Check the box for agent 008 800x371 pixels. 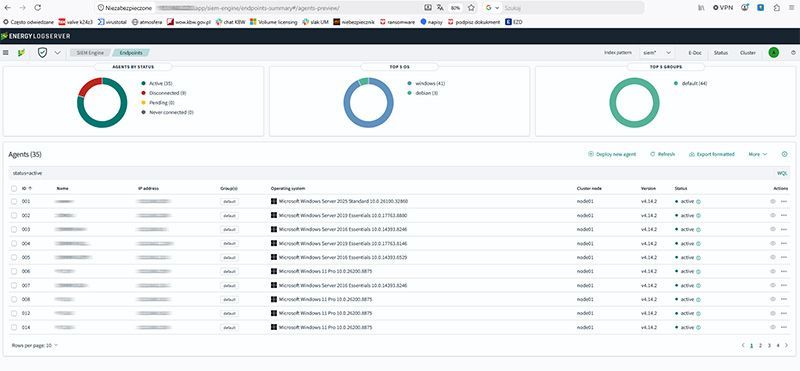point(14,299)
